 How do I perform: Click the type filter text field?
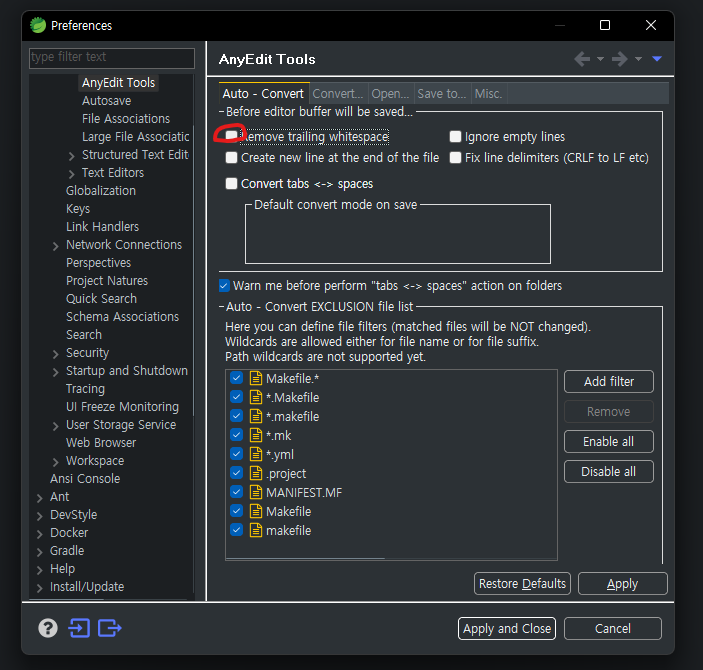click(112, 57)
